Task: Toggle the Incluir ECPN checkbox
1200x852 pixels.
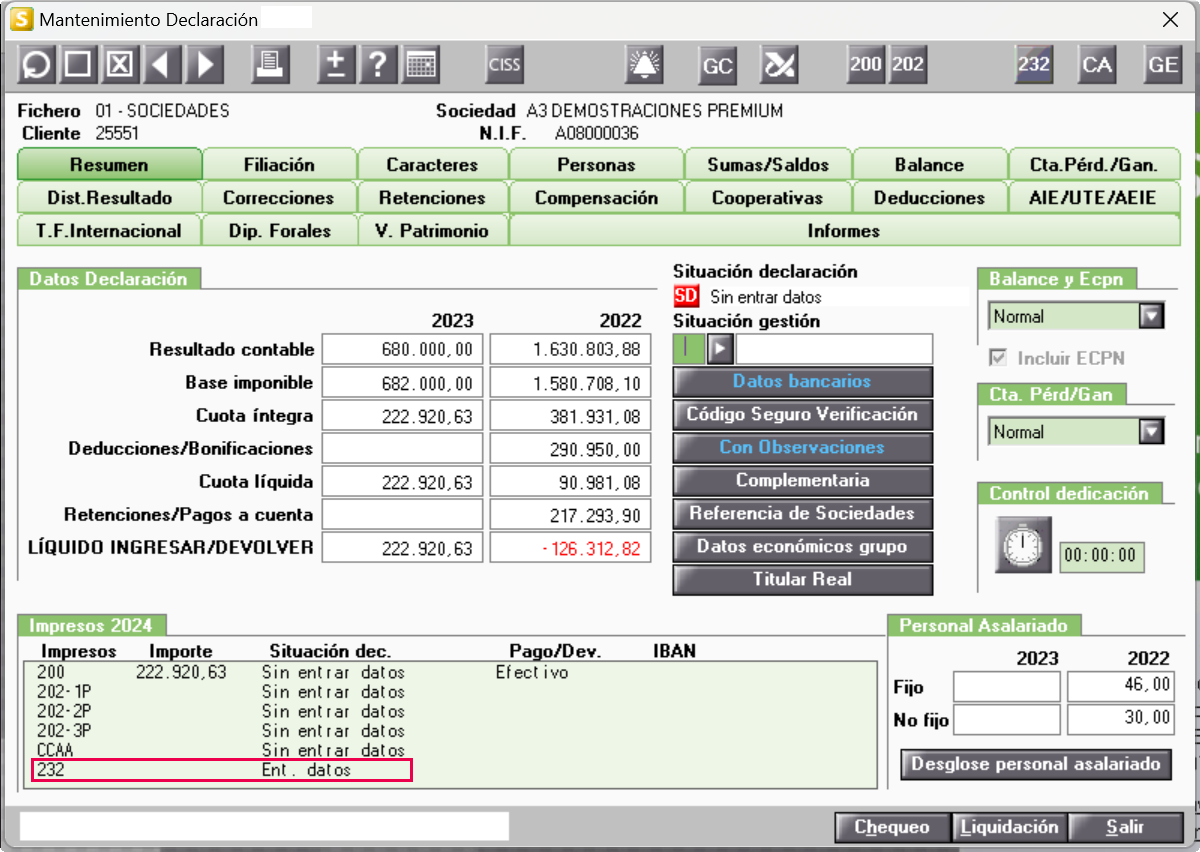Action: 997,357
